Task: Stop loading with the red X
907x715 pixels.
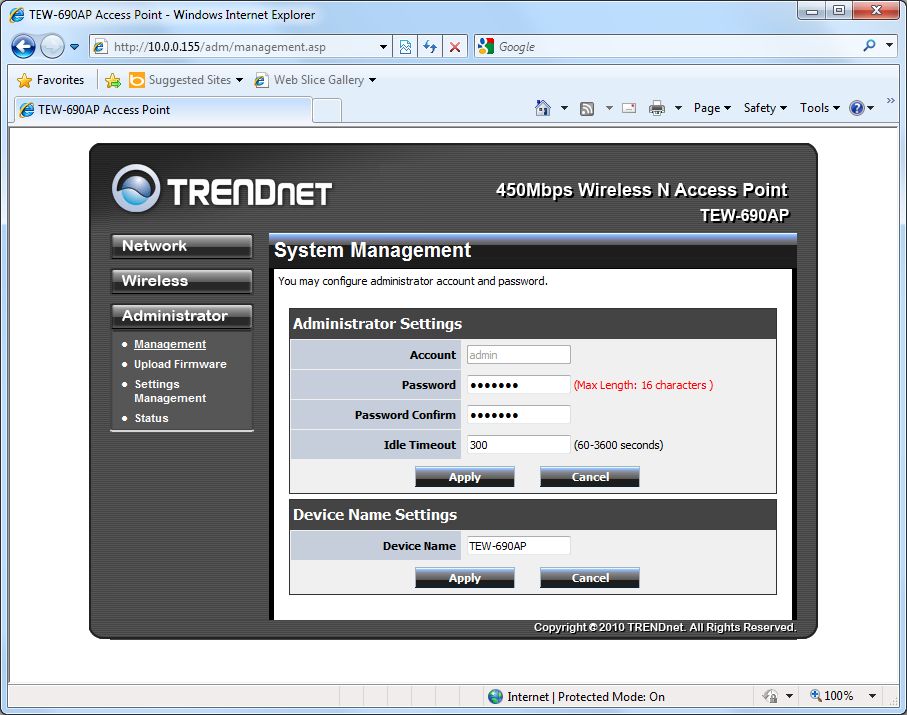Action: pos(455,47)
